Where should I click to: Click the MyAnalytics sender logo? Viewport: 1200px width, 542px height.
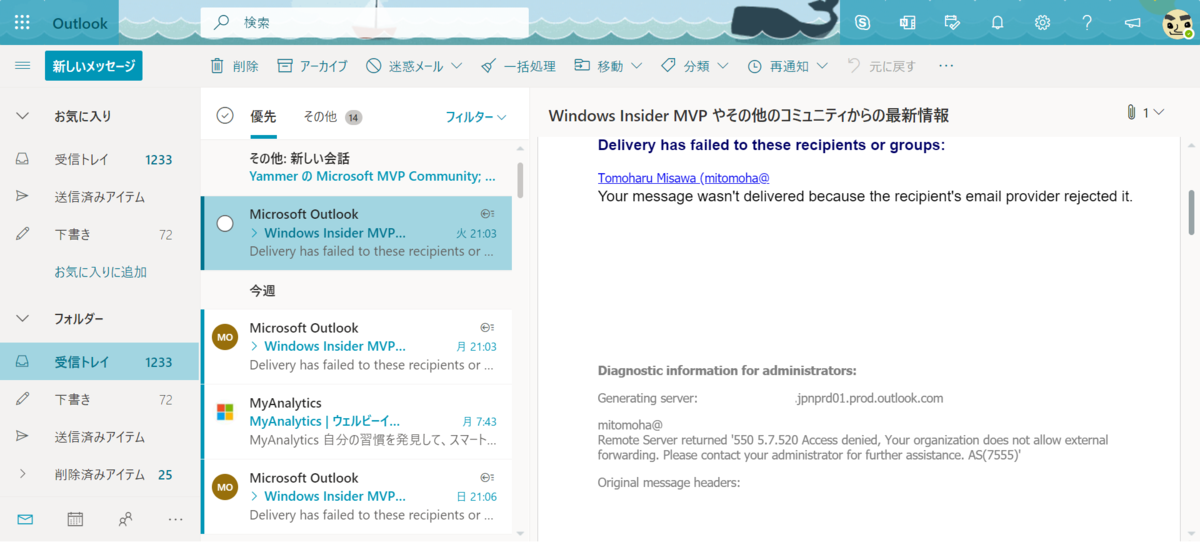click(x=225, y=412)
